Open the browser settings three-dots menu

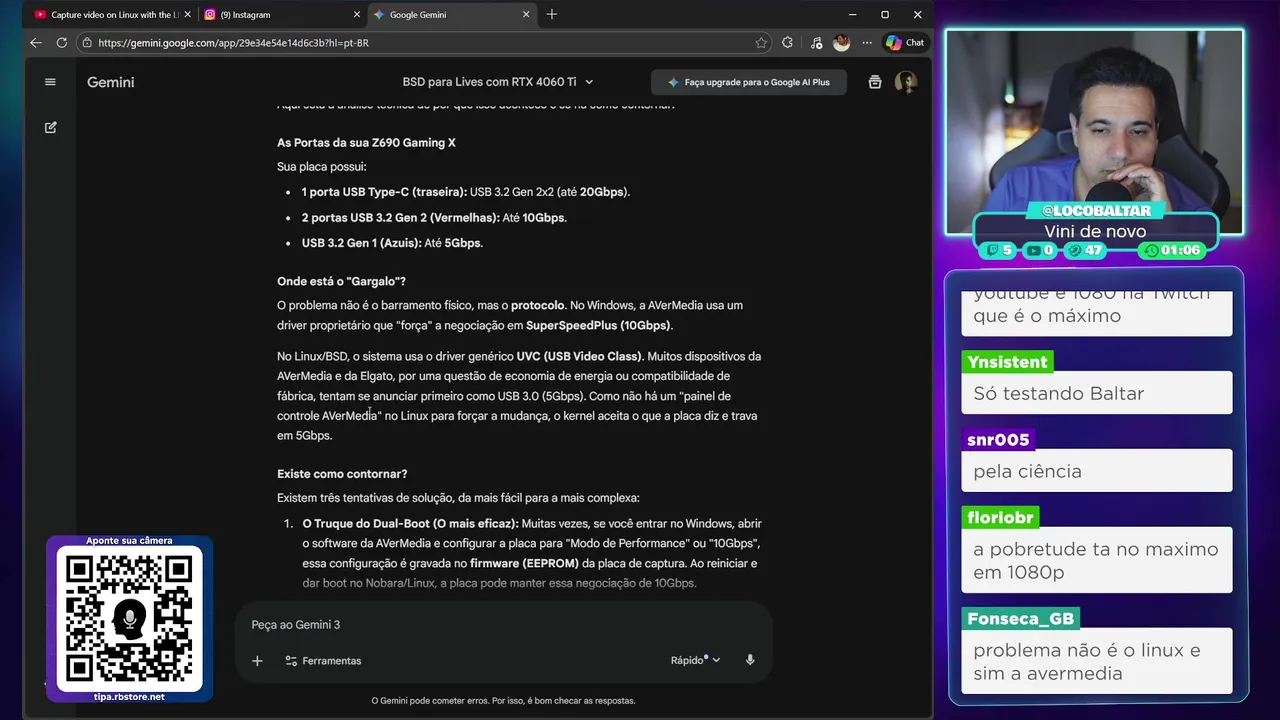866,43
